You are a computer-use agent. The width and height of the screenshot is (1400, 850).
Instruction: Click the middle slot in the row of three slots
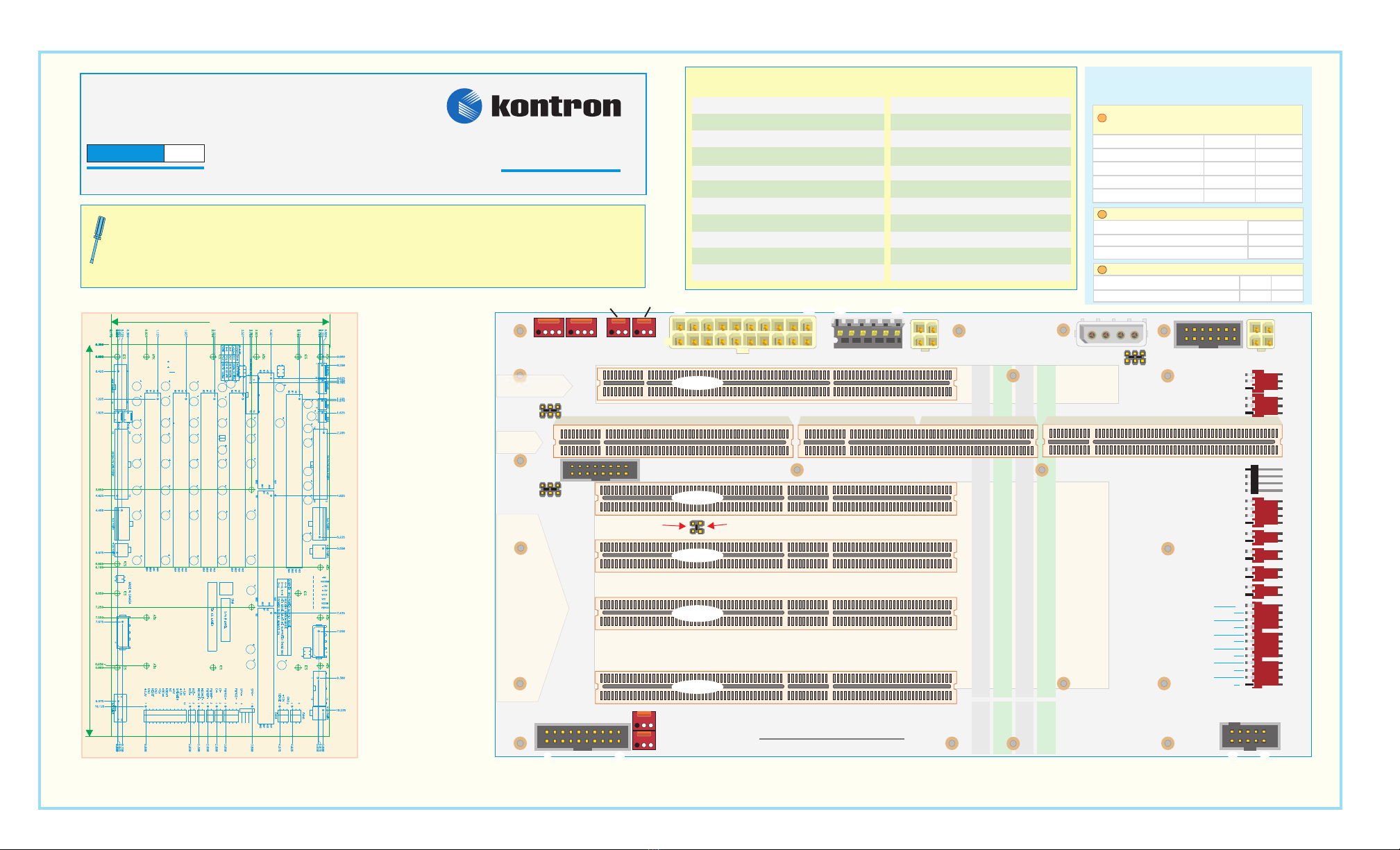[x=918, y=442]
